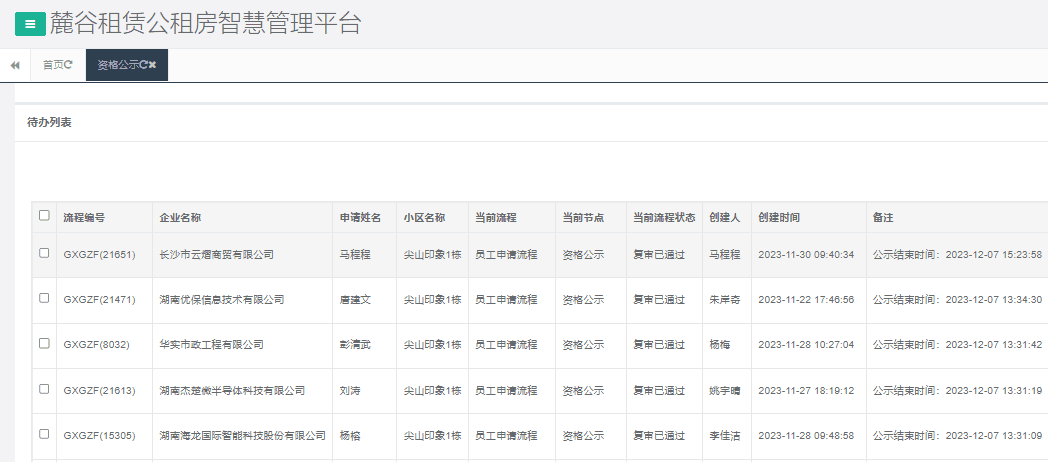The width and height of the screenshot is (1048, 462).
Task: Click the 创建时间 column header
Action: point(779,217)
